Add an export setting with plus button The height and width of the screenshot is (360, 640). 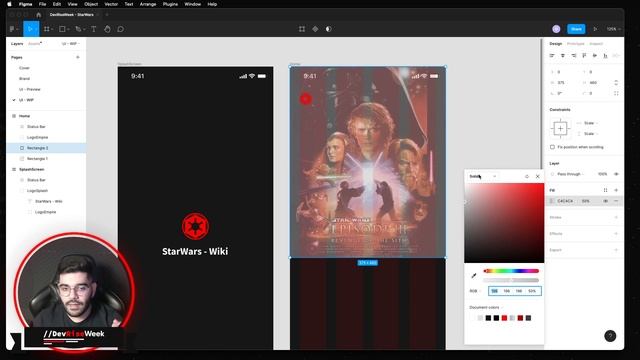616,250
